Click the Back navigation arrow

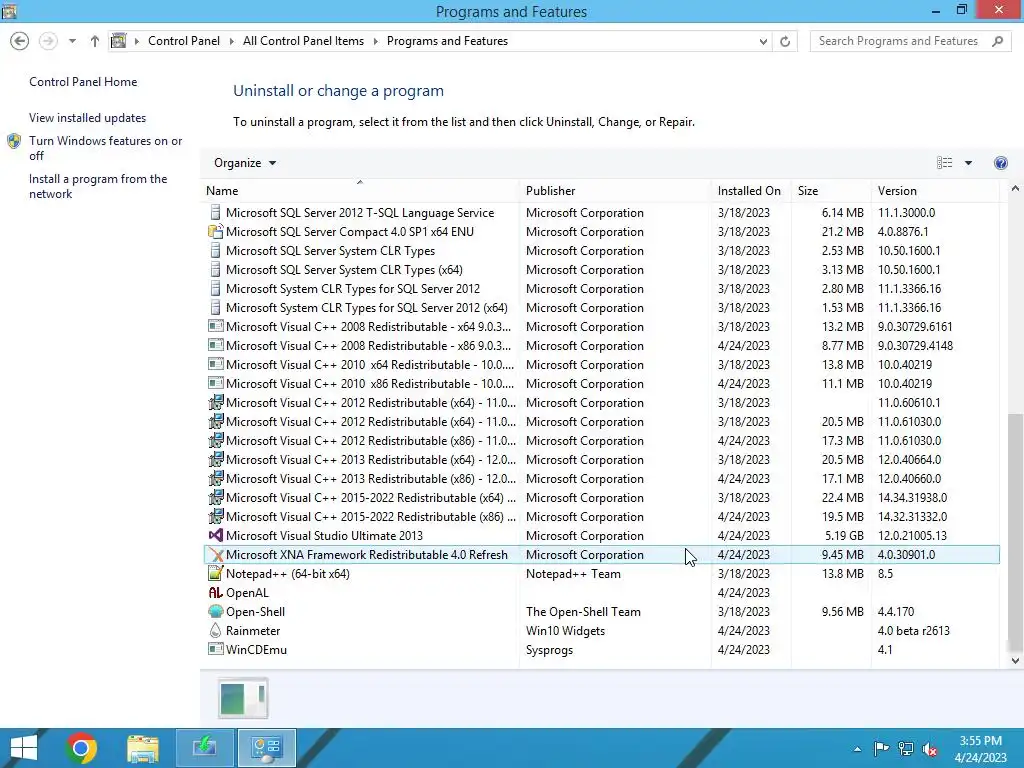[20, 41]
